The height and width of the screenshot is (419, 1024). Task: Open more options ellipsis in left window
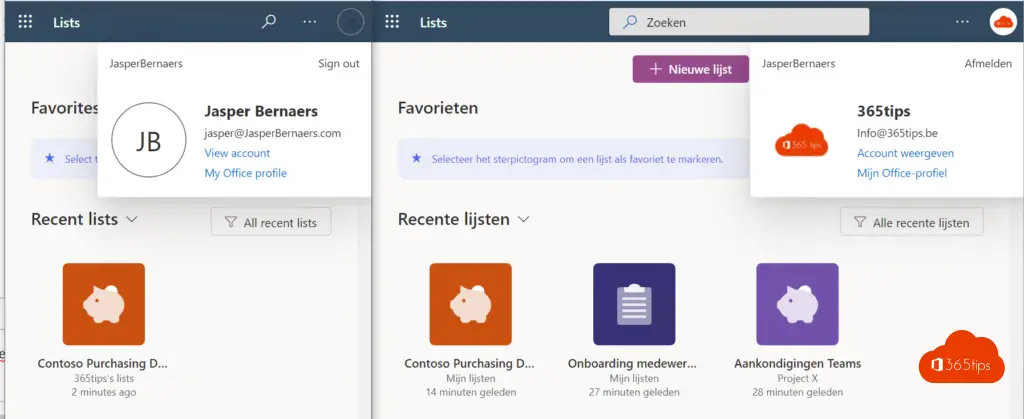(x=310, y=22)
